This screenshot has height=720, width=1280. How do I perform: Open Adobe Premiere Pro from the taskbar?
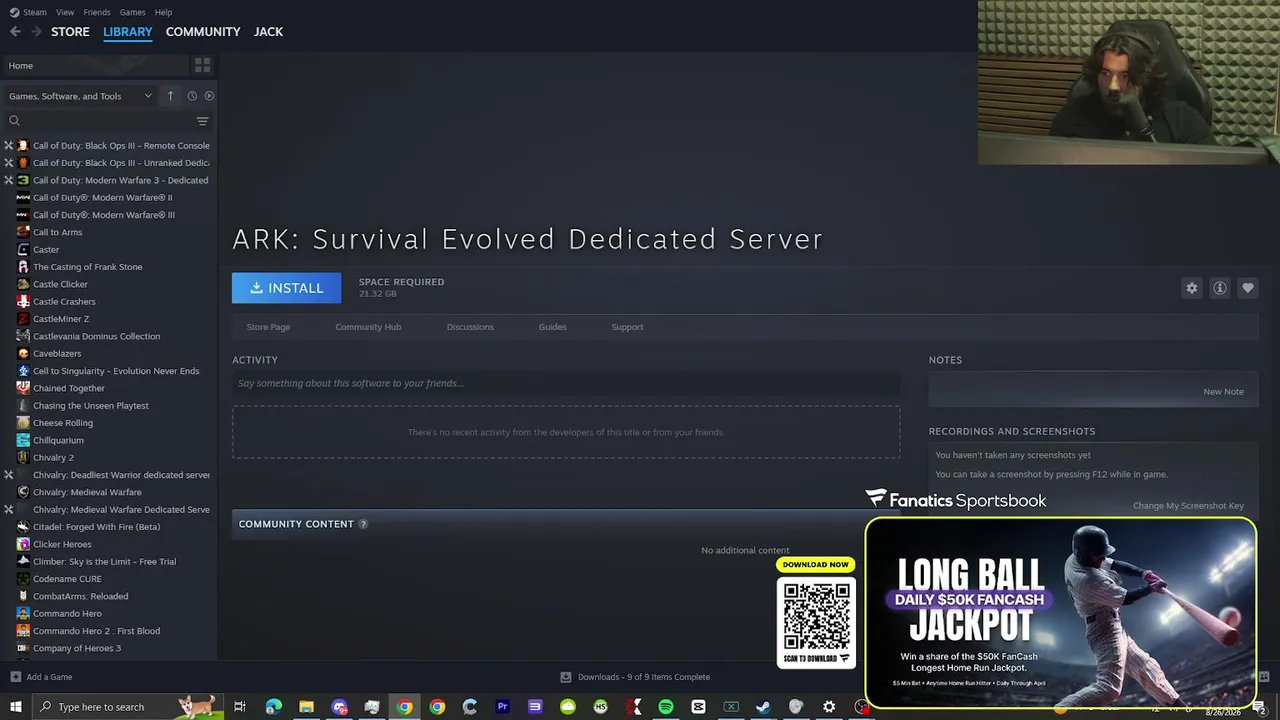(502, 707)
